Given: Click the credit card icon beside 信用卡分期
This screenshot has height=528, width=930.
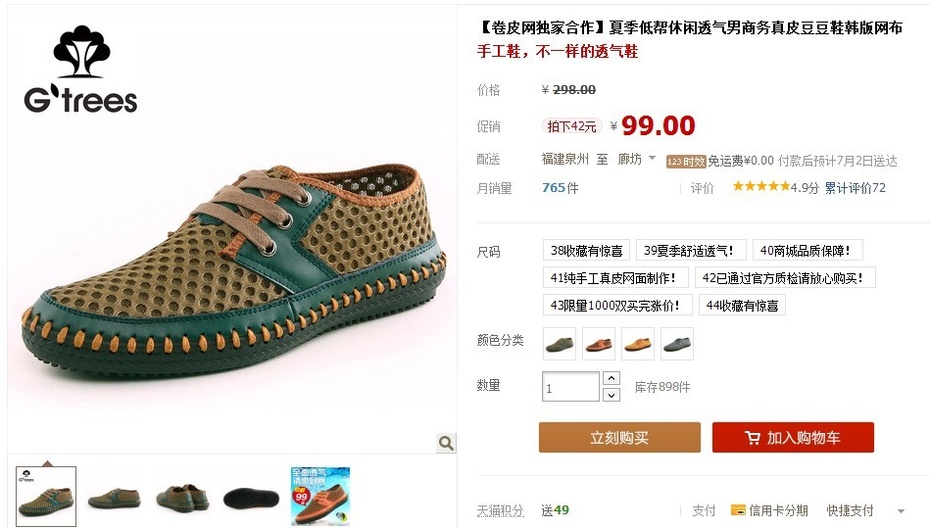Looking at the screenshot, I should pyautogui.click(x=738, y=510).
